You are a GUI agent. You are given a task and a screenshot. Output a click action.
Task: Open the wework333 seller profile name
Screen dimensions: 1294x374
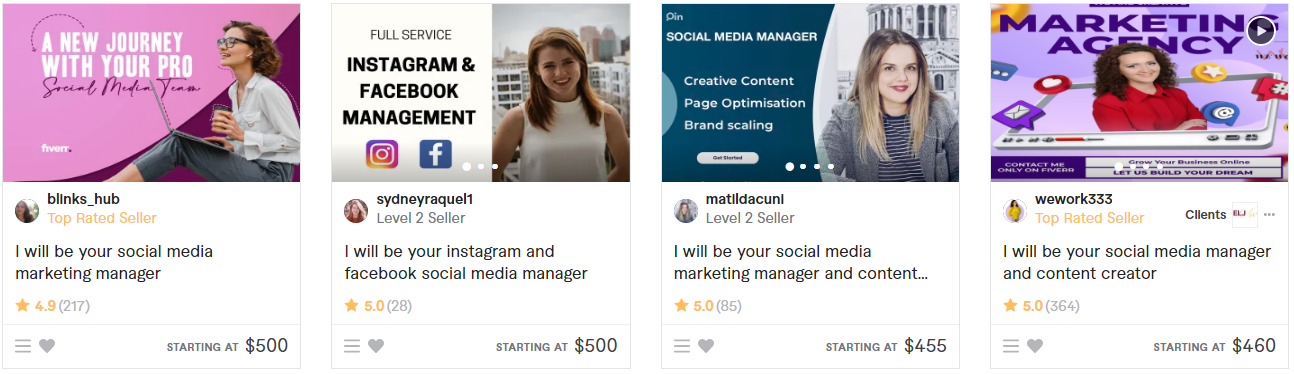click(x=1073, y=199)
